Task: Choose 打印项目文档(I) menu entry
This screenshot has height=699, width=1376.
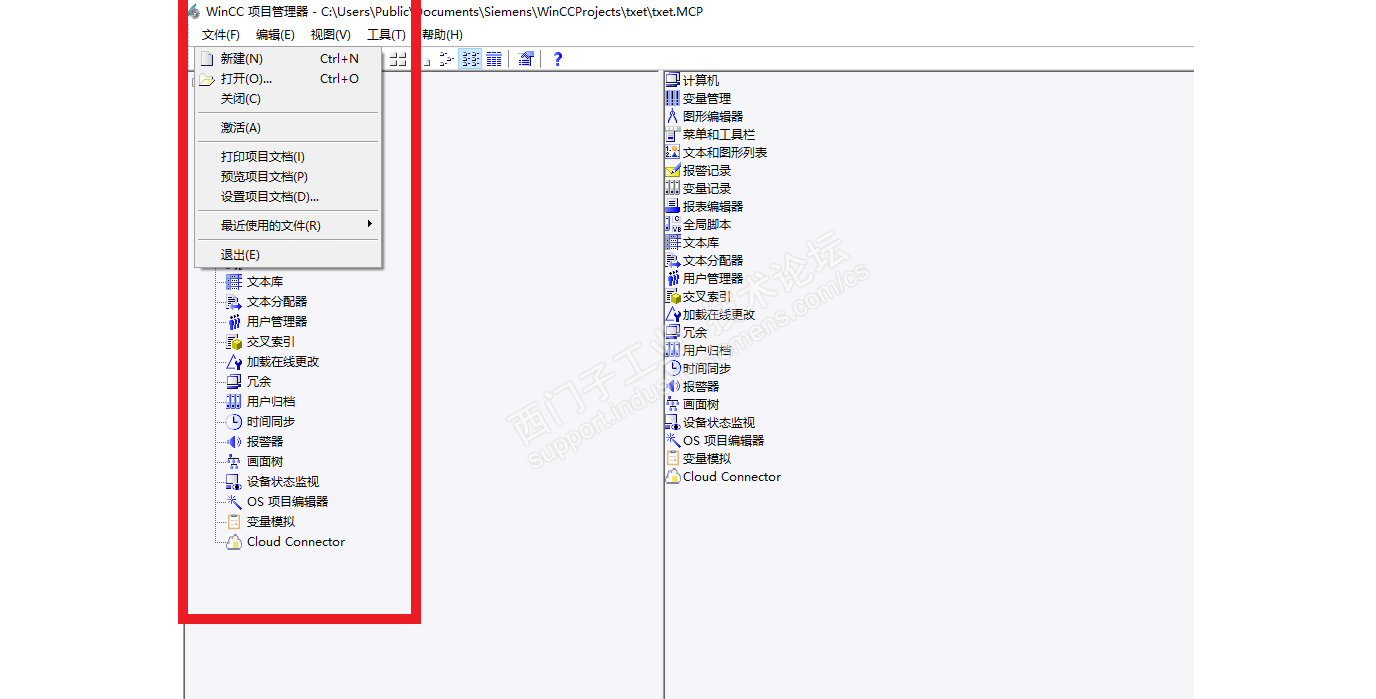Action: pyautogui.click(x=288, y=157)
